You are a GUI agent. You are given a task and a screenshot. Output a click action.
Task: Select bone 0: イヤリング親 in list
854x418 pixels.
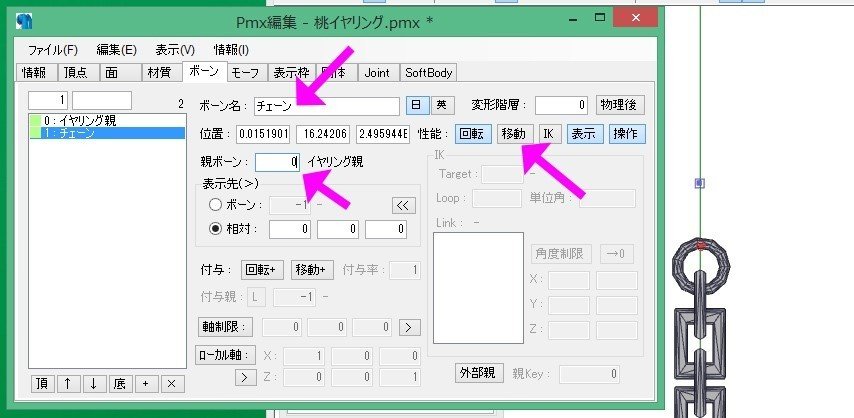(107, 120)
